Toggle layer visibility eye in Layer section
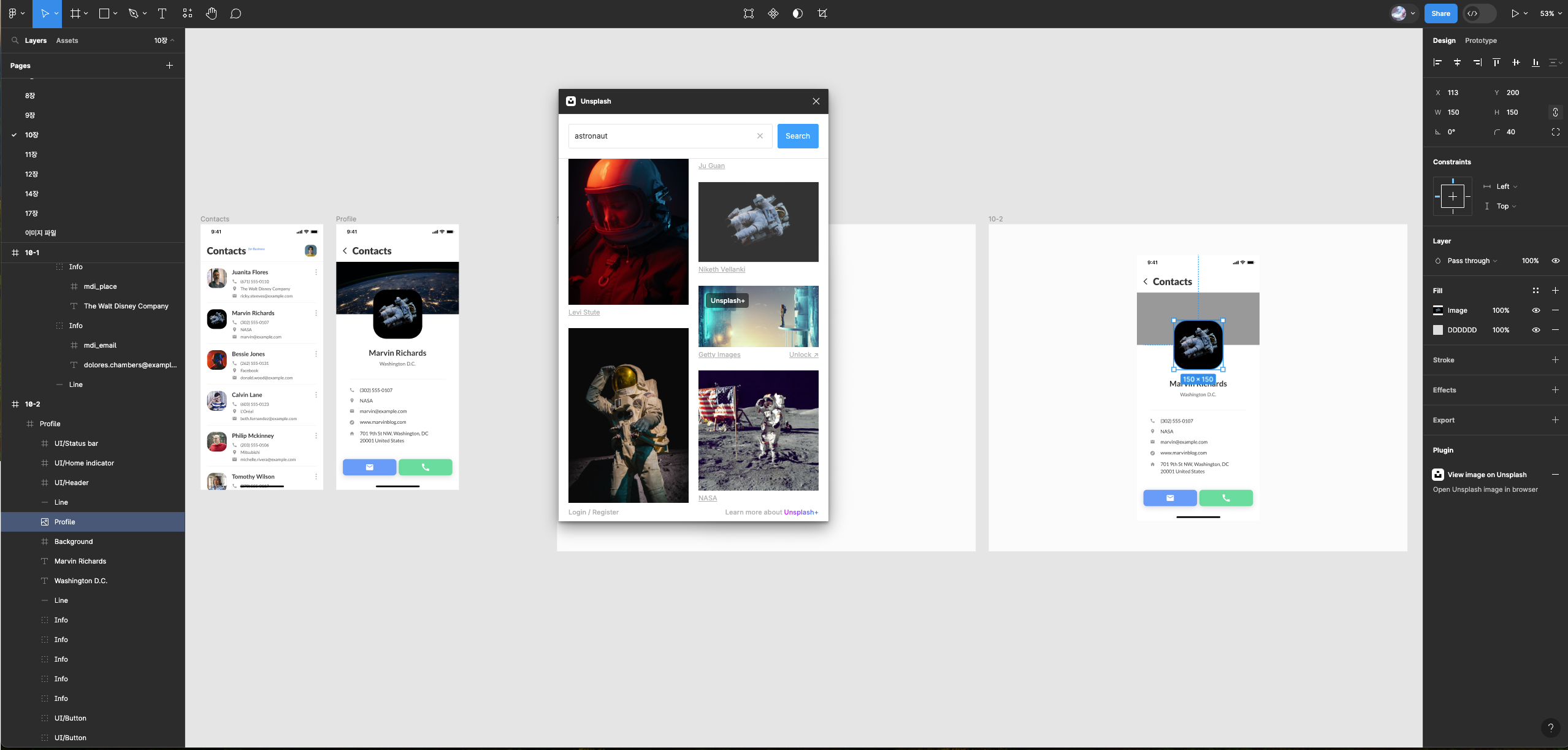The width and height of the screenshot is (1568, 750). pos(1555,261)
